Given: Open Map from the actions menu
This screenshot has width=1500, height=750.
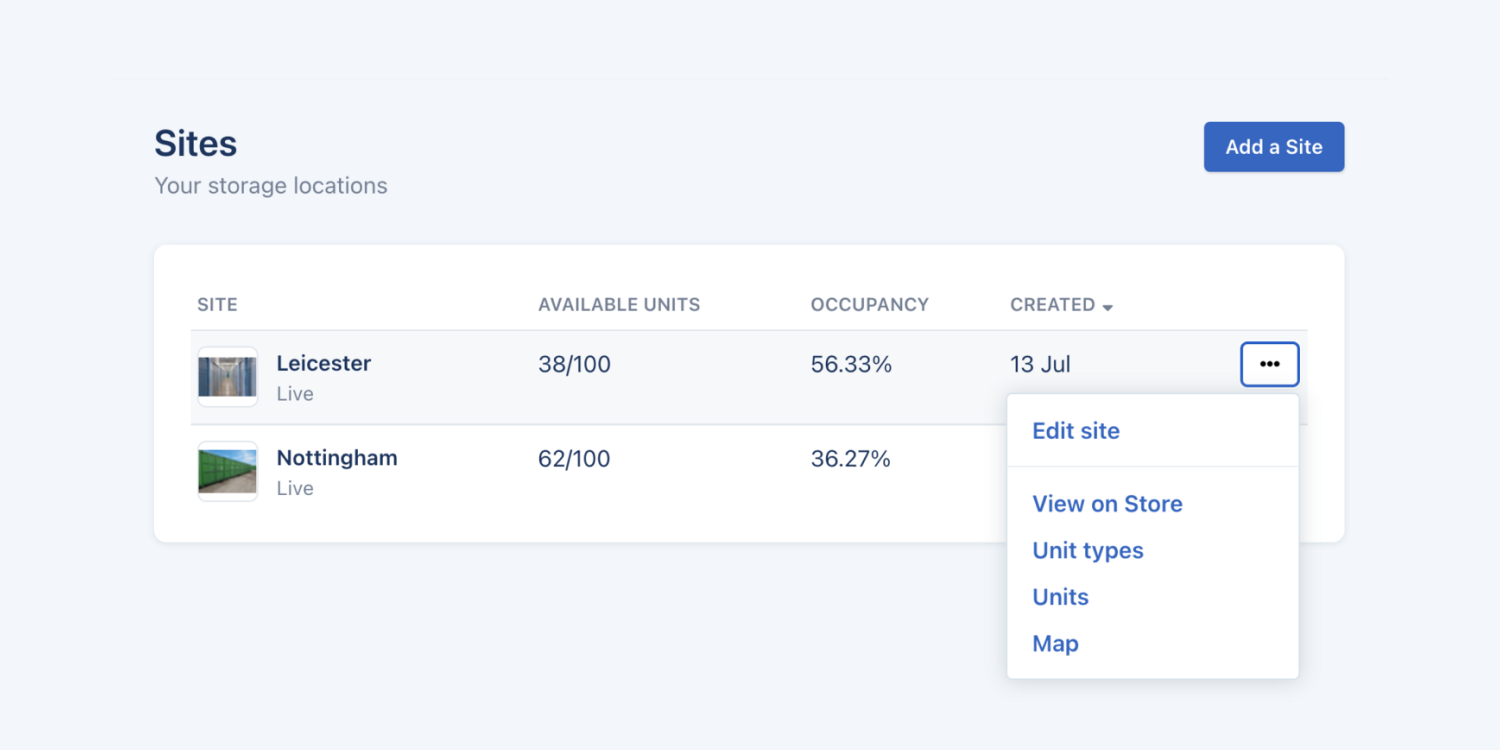Looking at the screenshot, I should (1055, 644).
